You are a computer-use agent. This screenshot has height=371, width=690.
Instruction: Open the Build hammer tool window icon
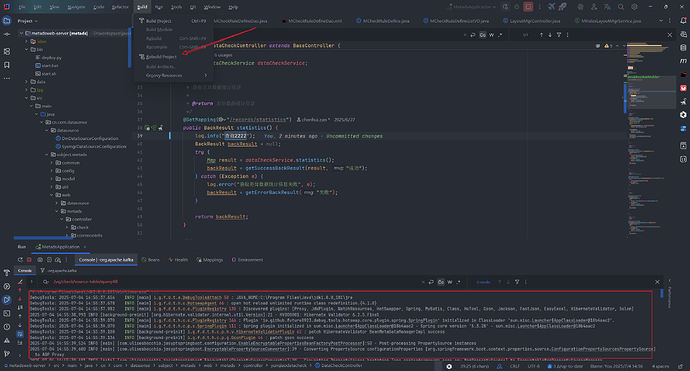tap(7, 272)
